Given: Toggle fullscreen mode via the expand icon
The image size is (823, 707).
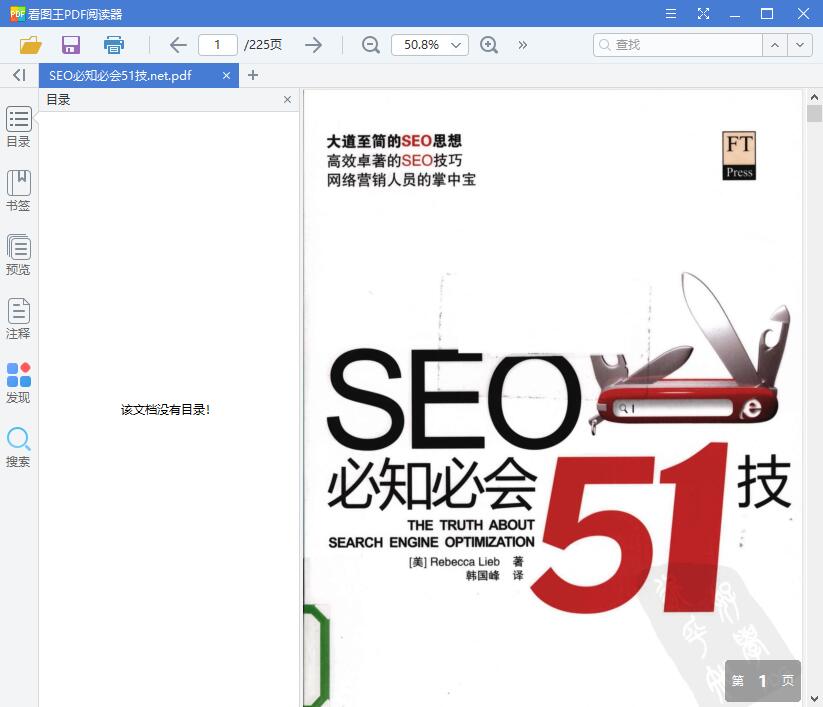Looking at the screenshot, I should click(703, 14).
